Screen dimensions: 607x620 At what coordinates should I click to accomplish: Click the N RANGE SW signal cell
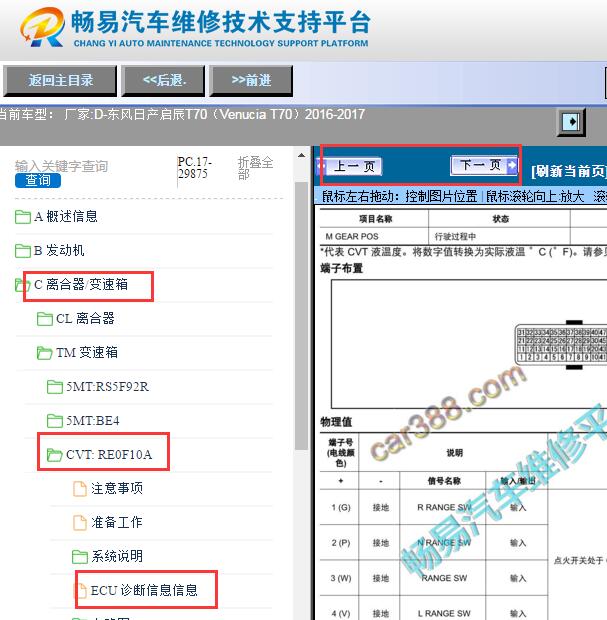tap(444, 543)
